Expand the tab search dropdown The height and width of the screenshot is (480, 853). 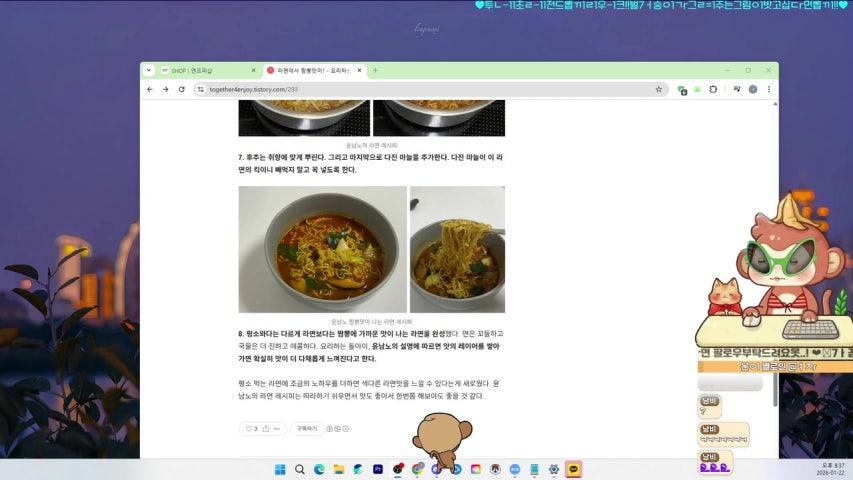click(x=149, y=70)
